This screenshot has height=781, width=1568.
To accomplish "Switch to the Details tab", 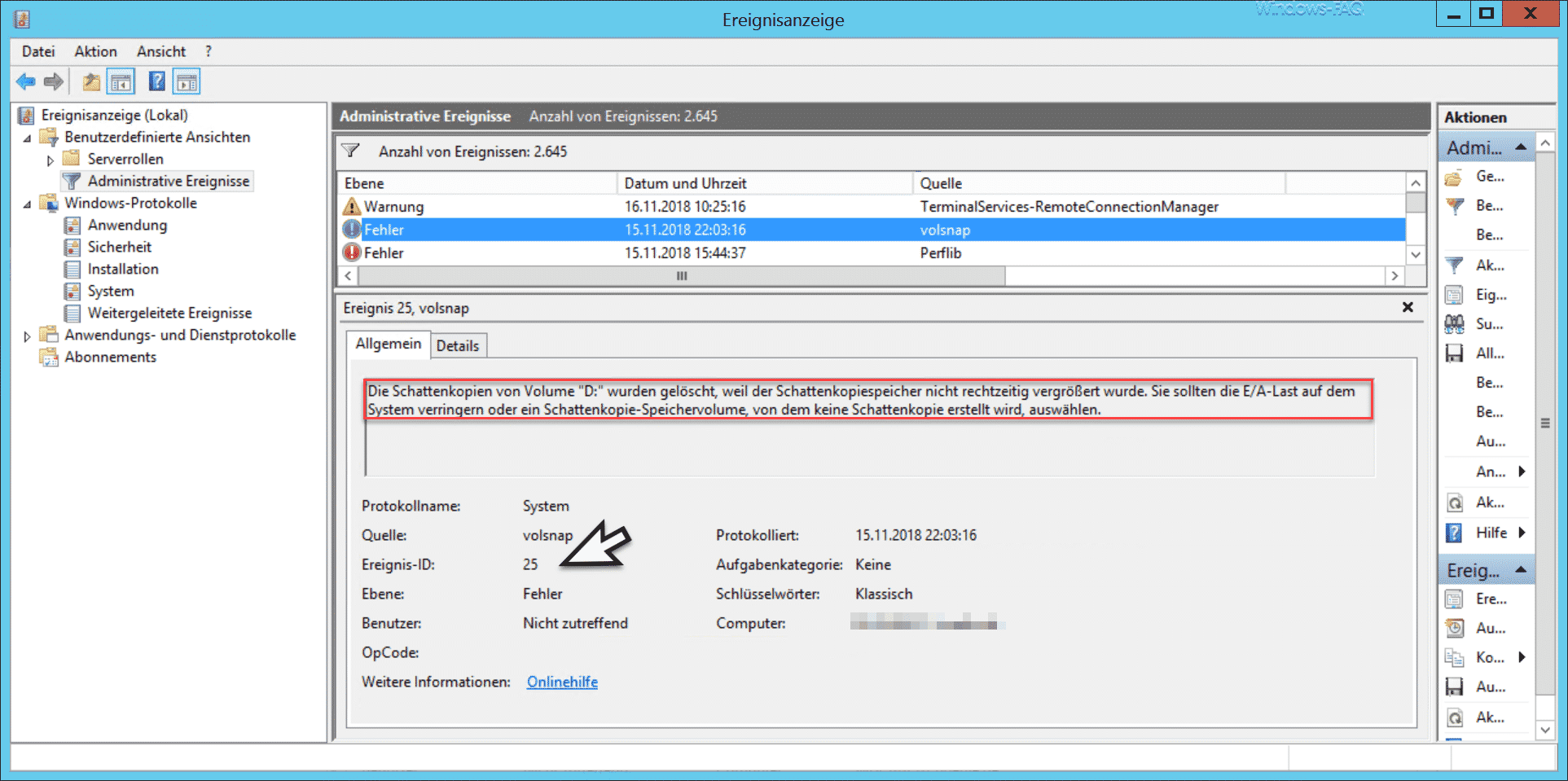I will (x=458, y=345).
